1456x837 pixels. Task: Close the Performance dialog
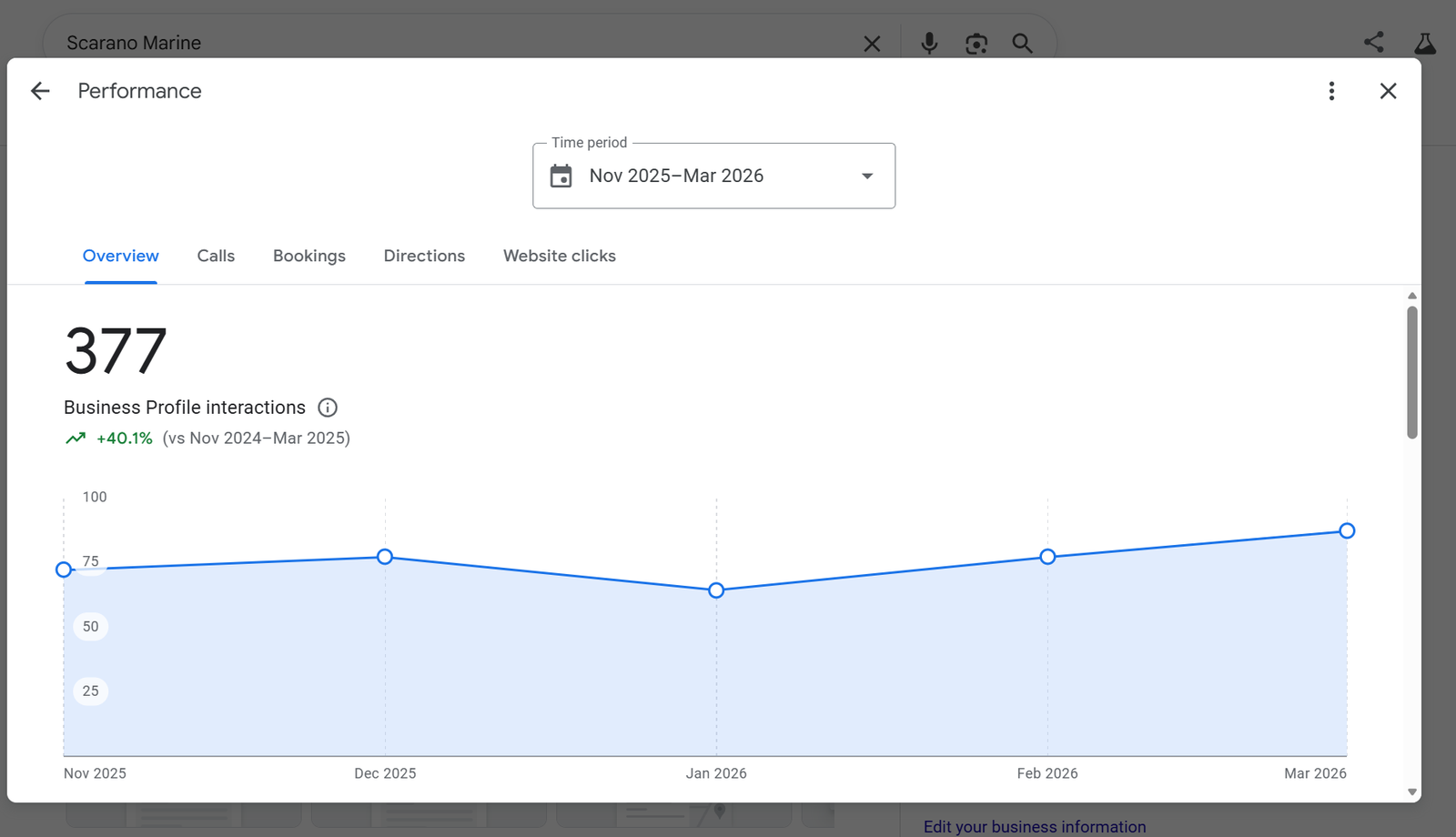pyautogui.click(x=1388, y=91)
